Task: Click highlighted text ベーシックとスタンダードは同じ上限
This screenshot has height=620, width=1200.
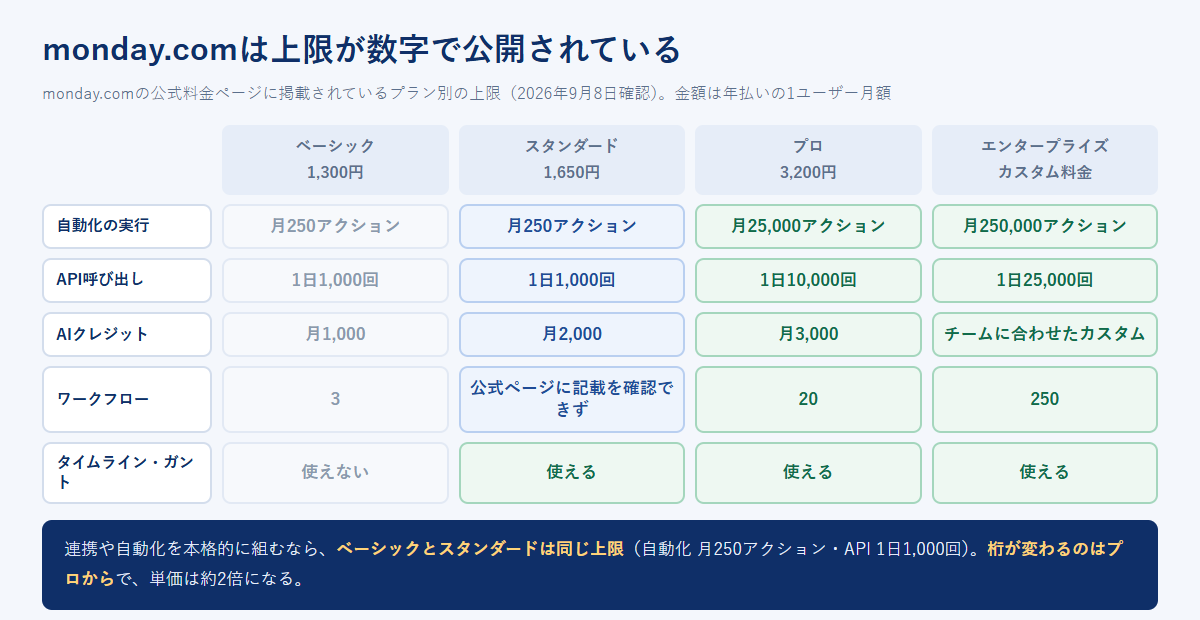Action: [480, 549]
